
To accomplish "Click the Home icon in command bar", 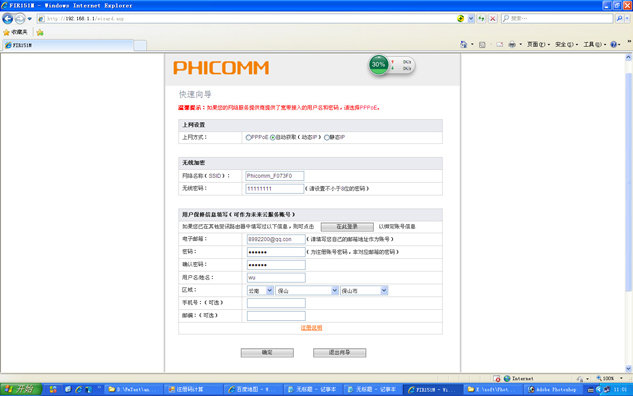I will click(x=463, y=44).
